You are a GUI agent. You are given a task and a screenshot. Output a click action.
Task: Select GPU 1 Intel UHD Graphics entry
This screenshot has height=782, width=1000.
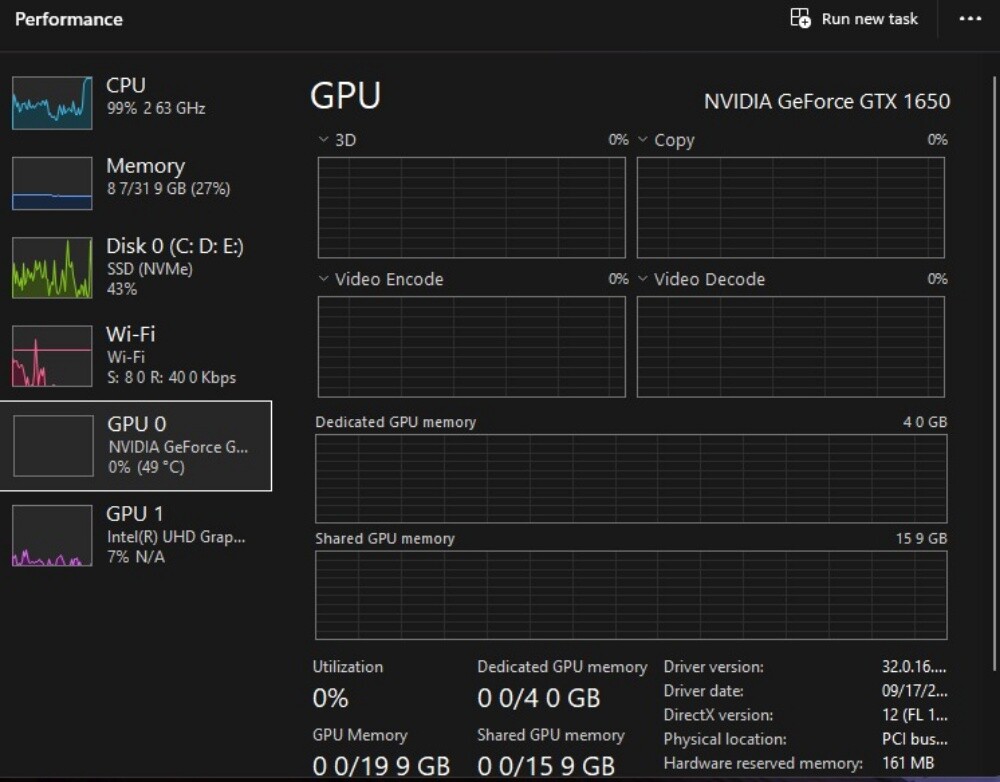tap(136, 535)
